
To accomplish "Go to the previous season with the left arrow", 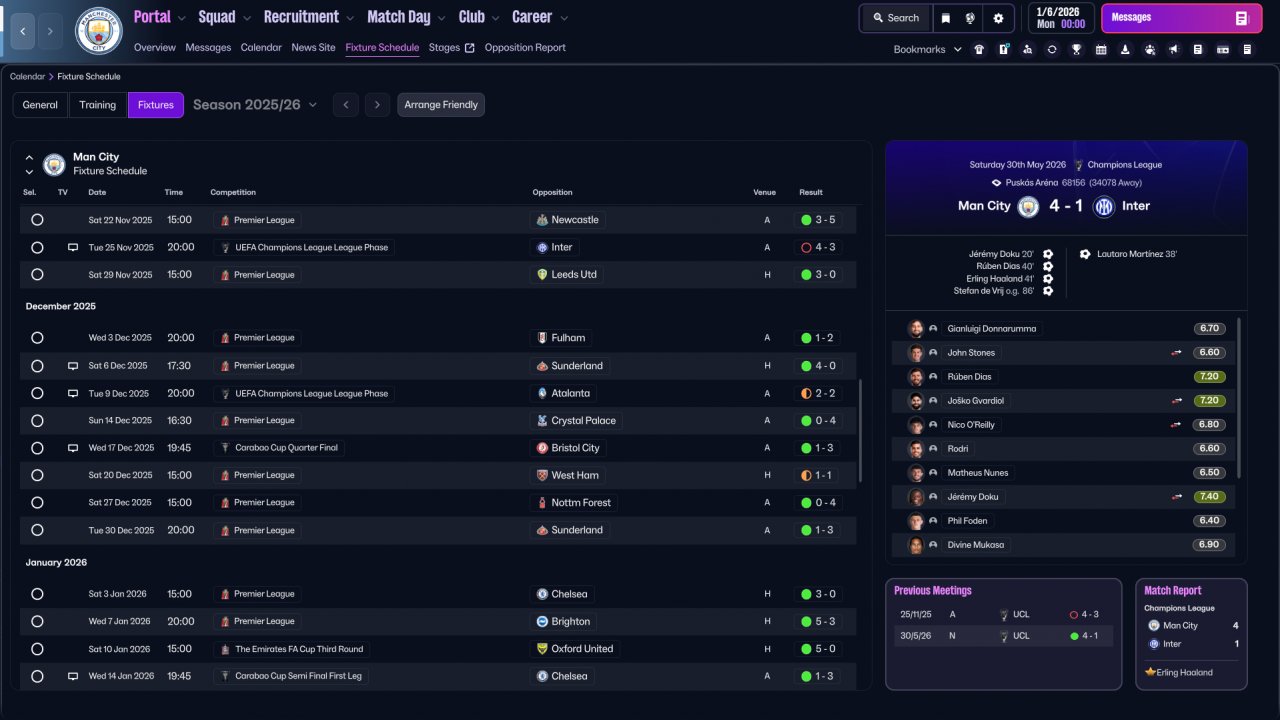I will (346, 105).
